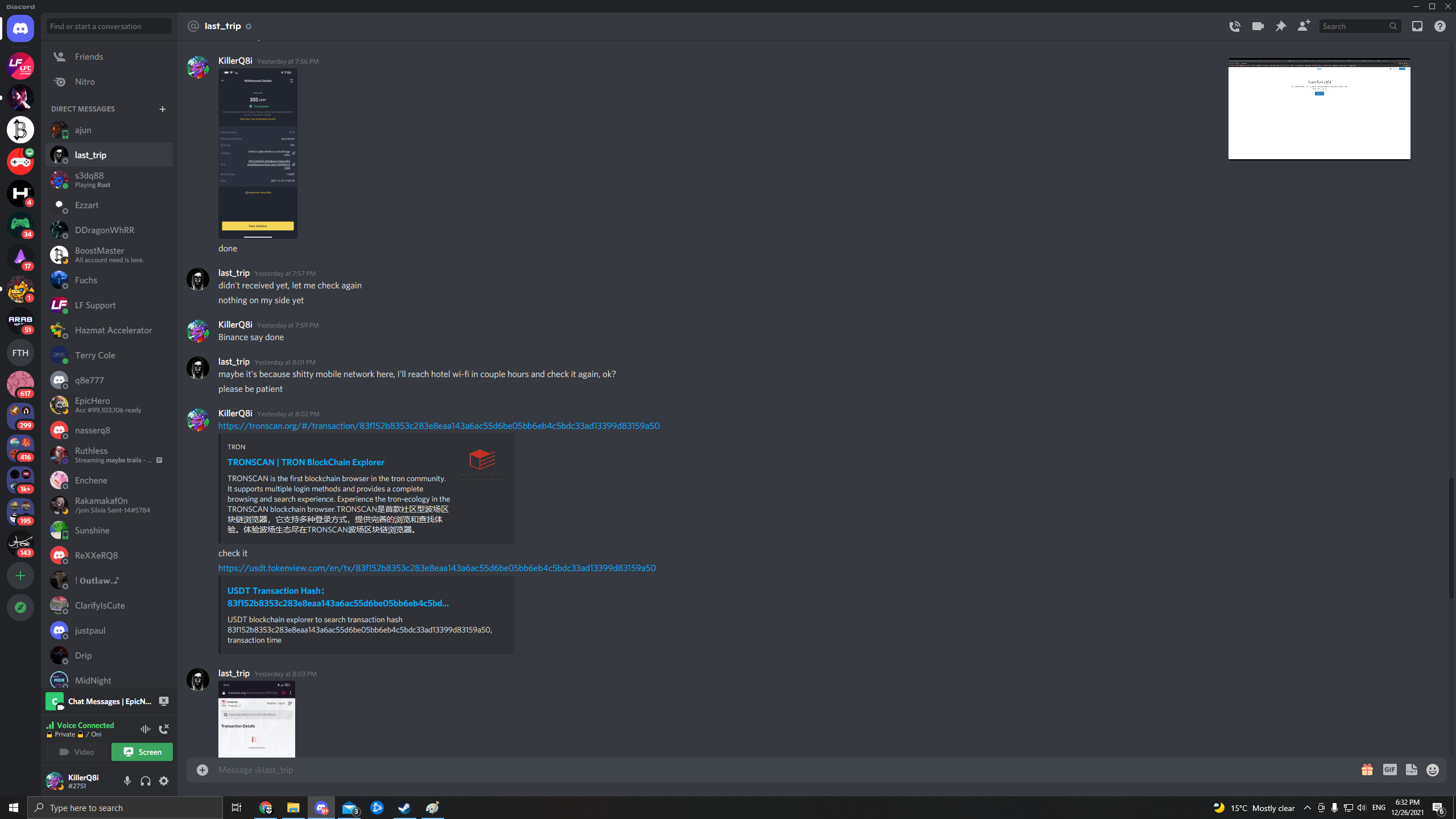Enlarge last_trip's tronscan screenshot image
This screenshot has height=819, width=1456.
(257, 719)
